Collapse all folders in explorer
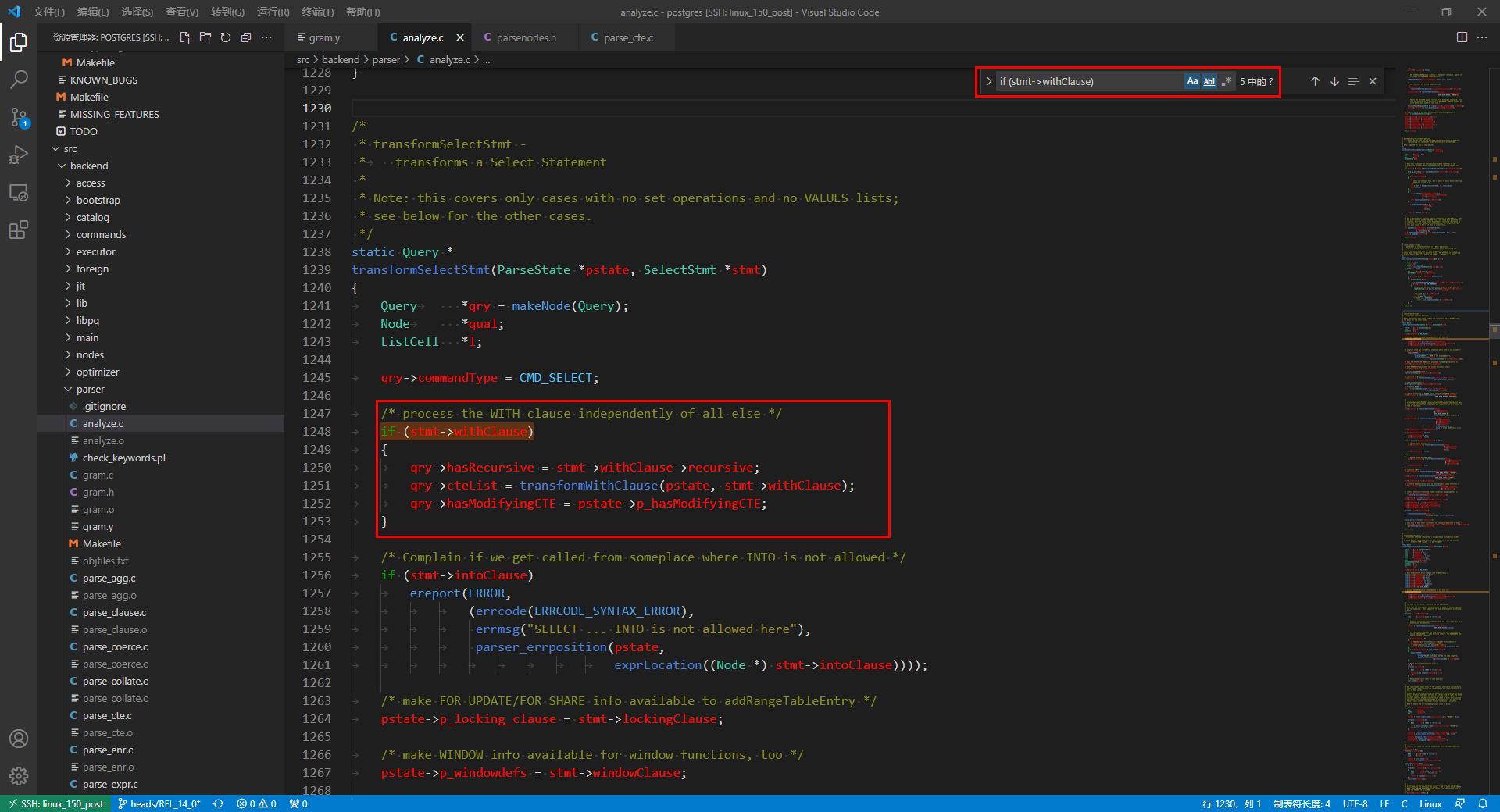The height and width of the screenshot is (812, 1500). (x=246, y=37)
